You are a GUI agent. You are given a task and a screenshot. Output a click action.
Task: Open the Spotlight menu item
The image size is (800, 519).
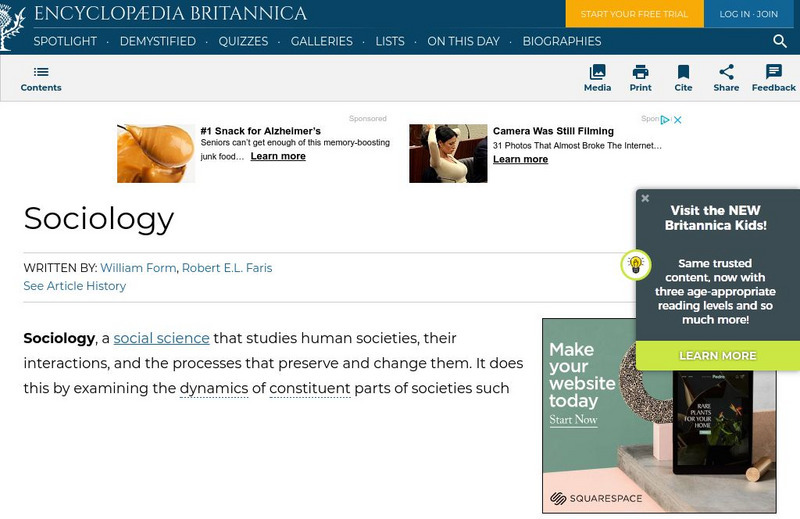pos(65,41)
